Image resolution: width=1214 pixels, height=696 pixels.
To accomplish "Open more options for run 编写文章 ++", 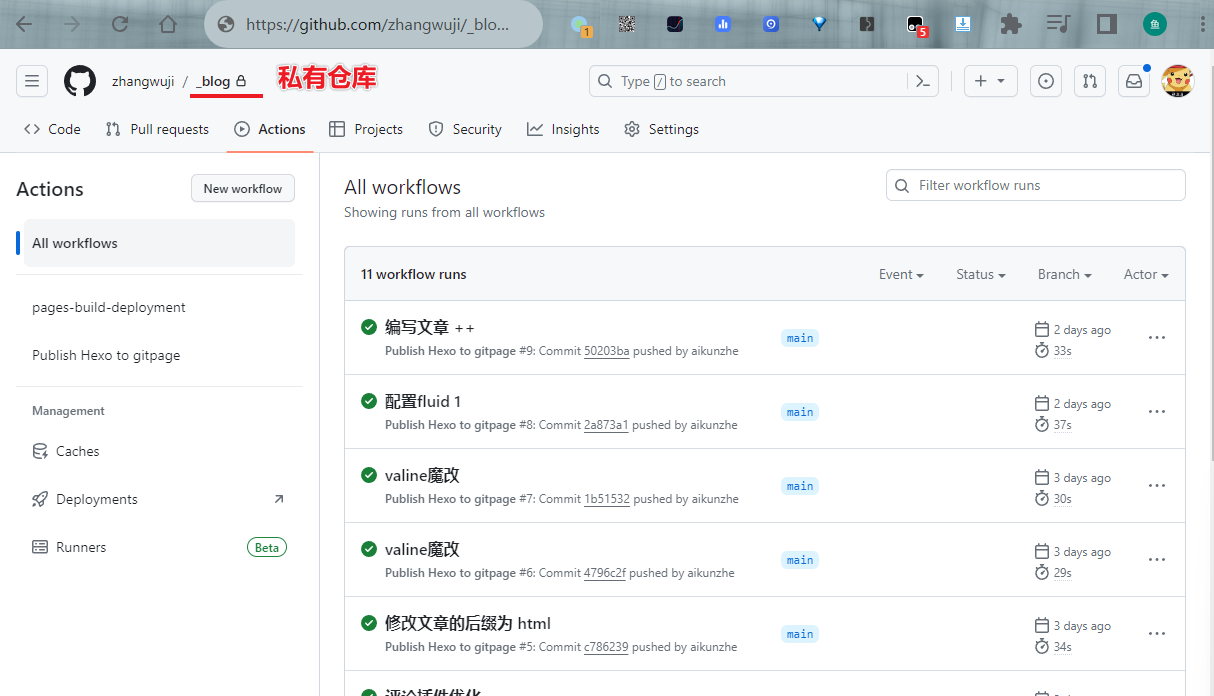I will (1157, 338).
